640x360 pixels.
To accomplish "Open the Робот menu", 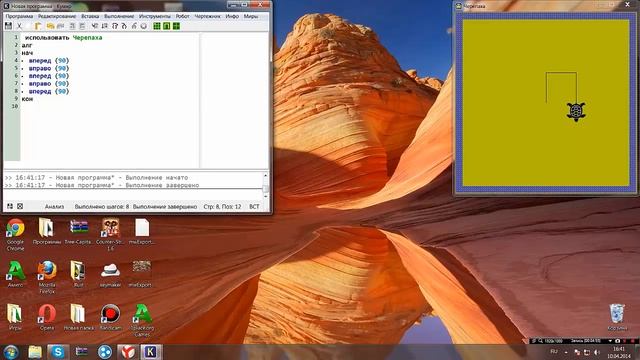I will click(x=182, y=16).
